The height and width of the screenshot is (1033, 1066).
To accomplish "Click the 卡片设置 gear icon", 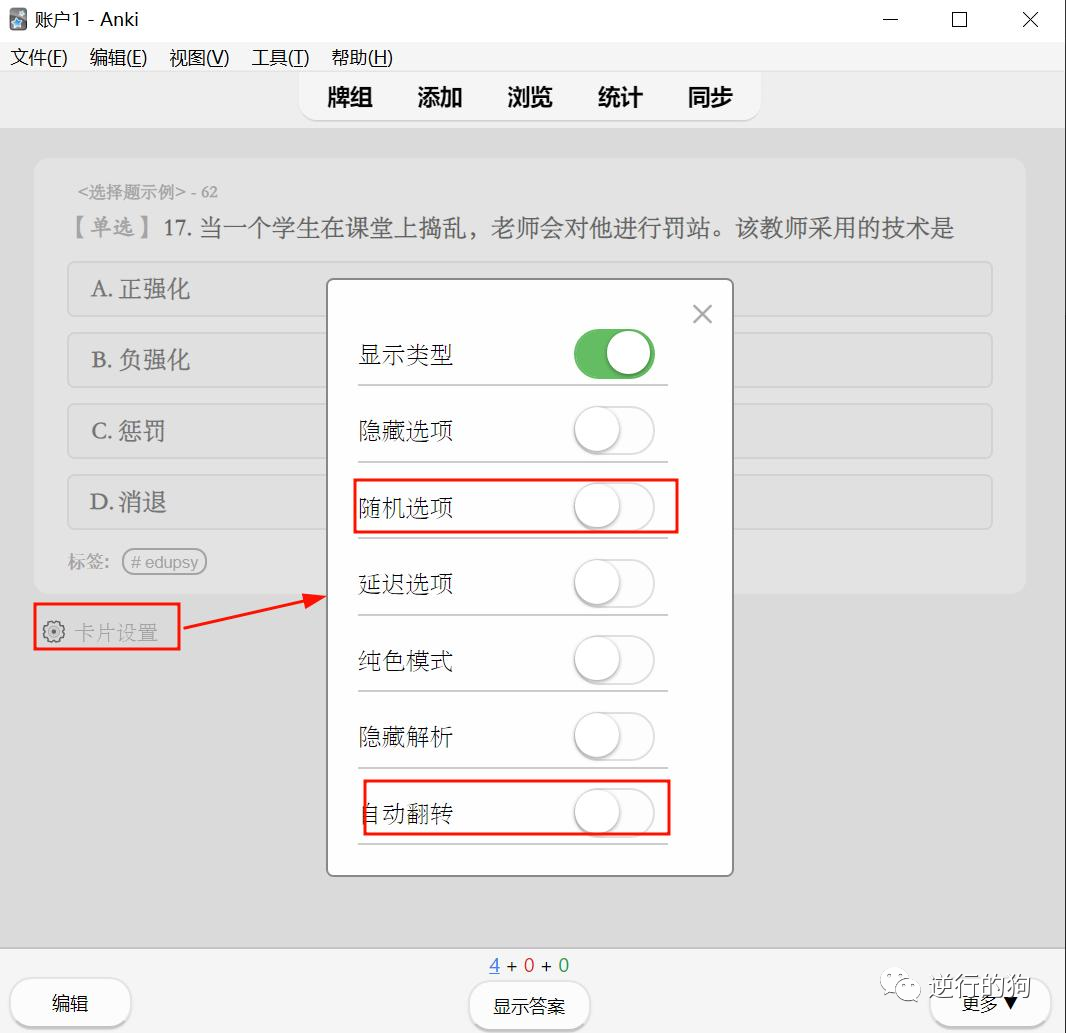I will pyautogui.click(x=53, y=629).
